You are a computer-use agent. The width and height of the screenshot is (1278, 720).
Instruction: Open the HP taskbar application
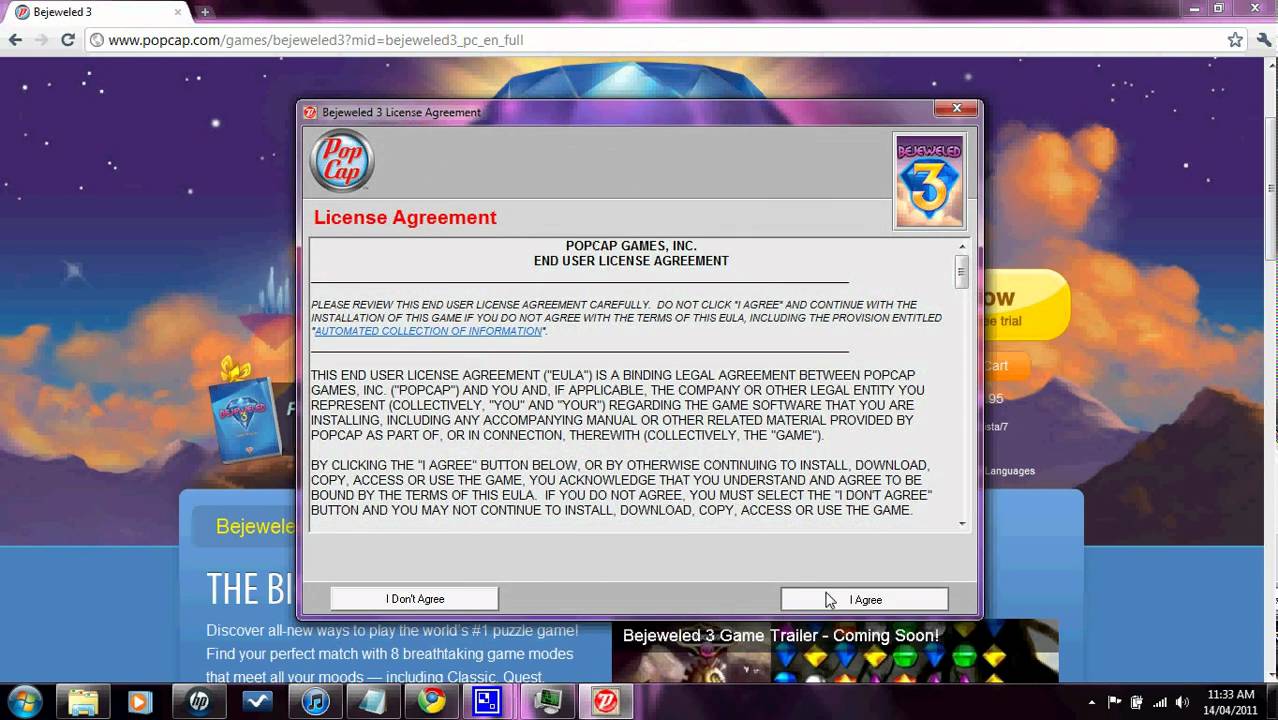tap(199, 702)
